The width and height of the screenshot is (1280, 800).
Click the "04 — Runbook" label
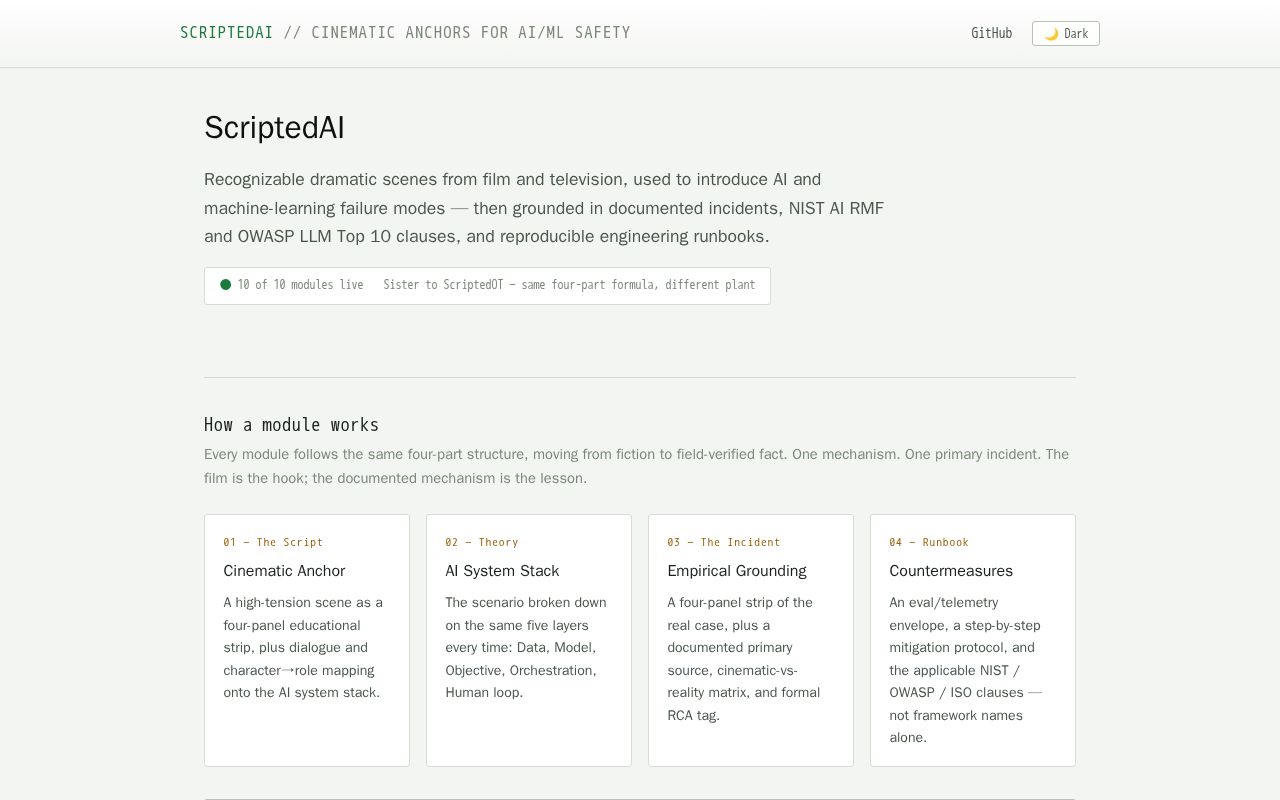(x=929, y=542)
